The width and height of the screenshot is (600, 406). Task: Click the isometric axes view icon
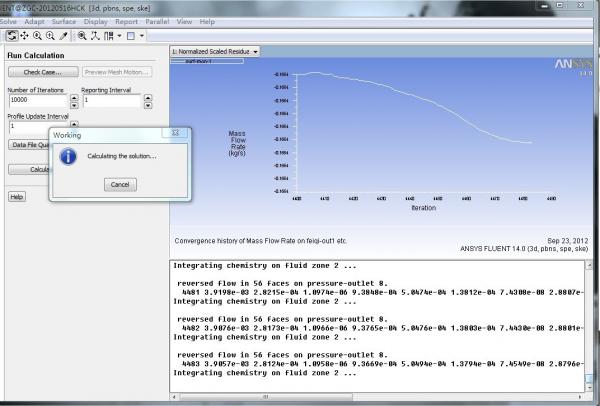point(95,36)
